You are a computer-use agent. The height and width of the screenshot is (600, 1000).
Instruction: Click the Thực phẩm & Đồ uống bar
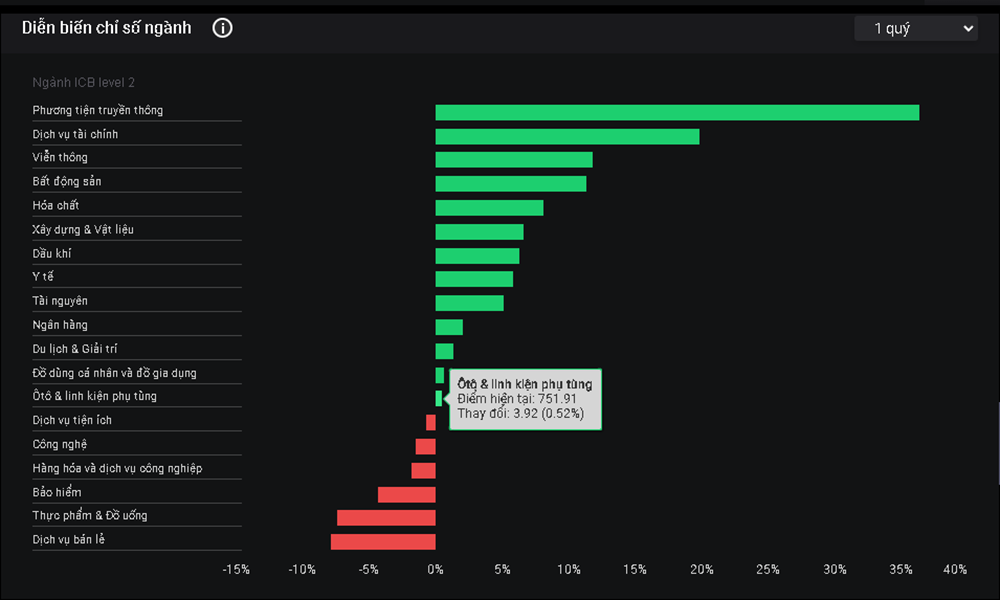[x=386, y=518]
